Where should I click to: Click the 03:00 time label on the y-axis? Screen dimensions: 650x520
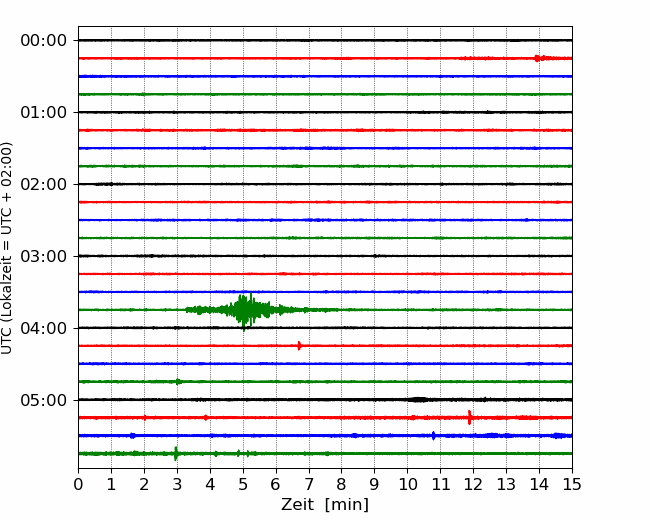tap(44, 256)
